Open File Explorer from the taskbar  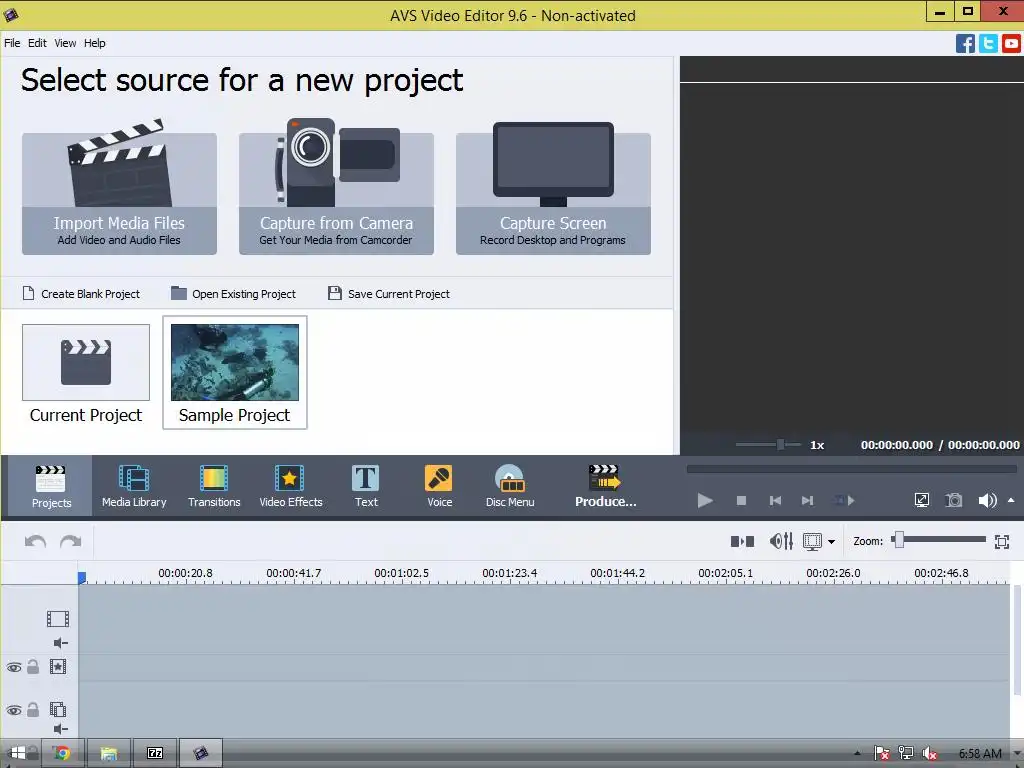[108, 754]
